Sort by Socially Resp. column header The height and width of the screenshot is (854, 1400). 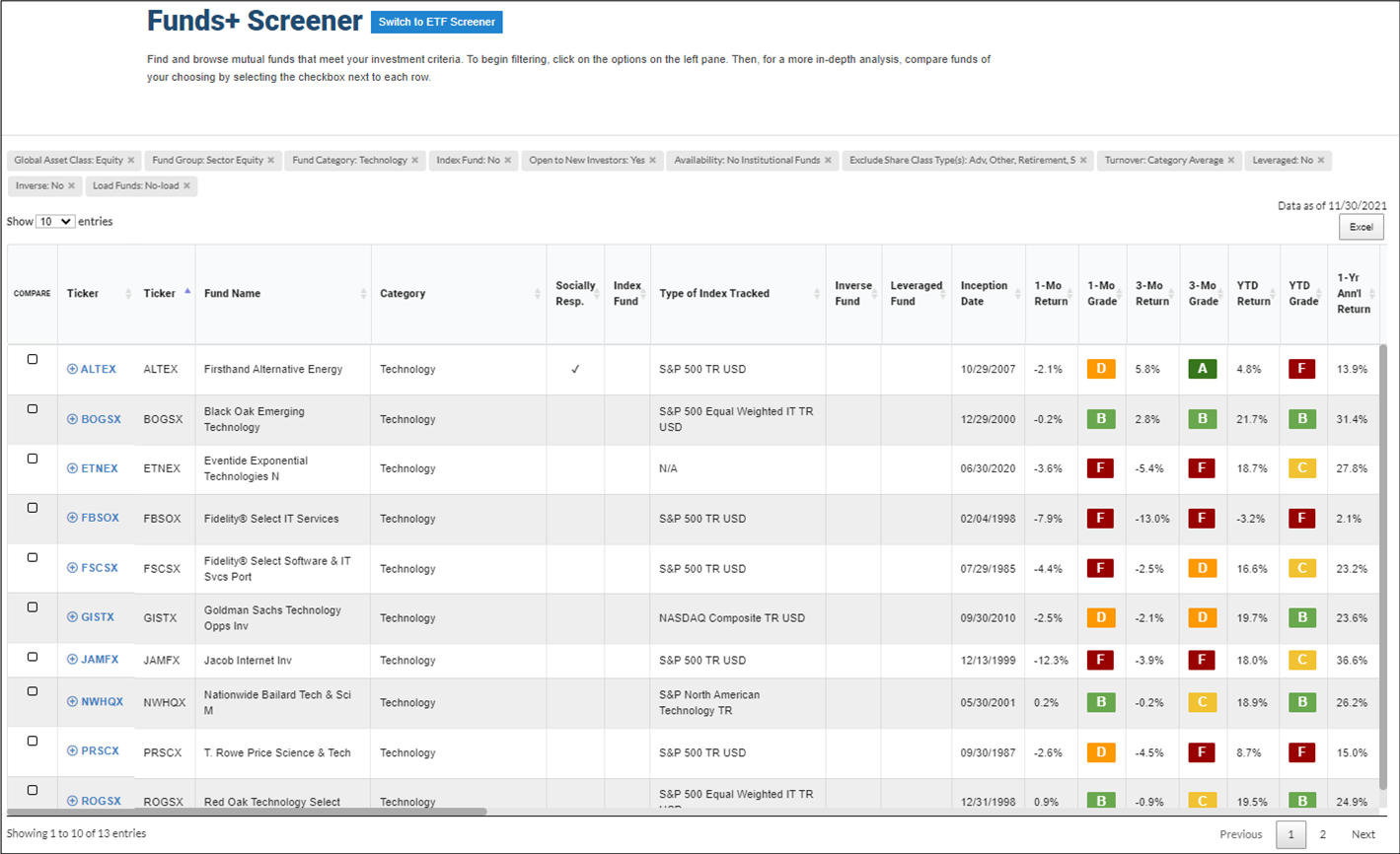tap(575, 294)
